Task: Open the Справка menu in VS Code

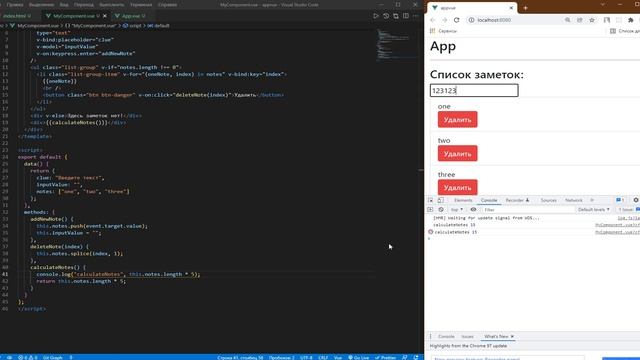Action: [x=167, y=5]
